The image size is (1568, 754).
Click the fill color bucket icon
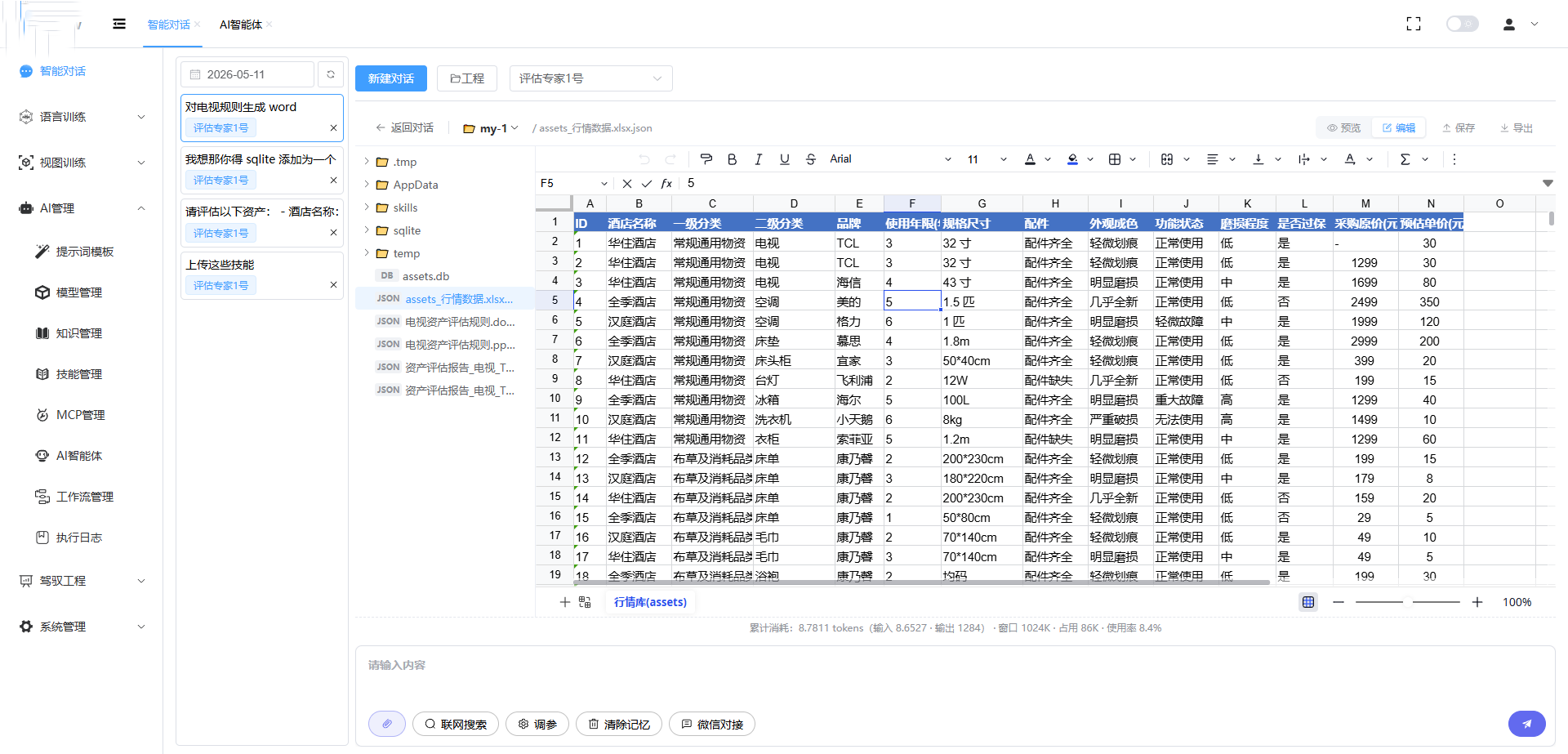[1073, 159]
